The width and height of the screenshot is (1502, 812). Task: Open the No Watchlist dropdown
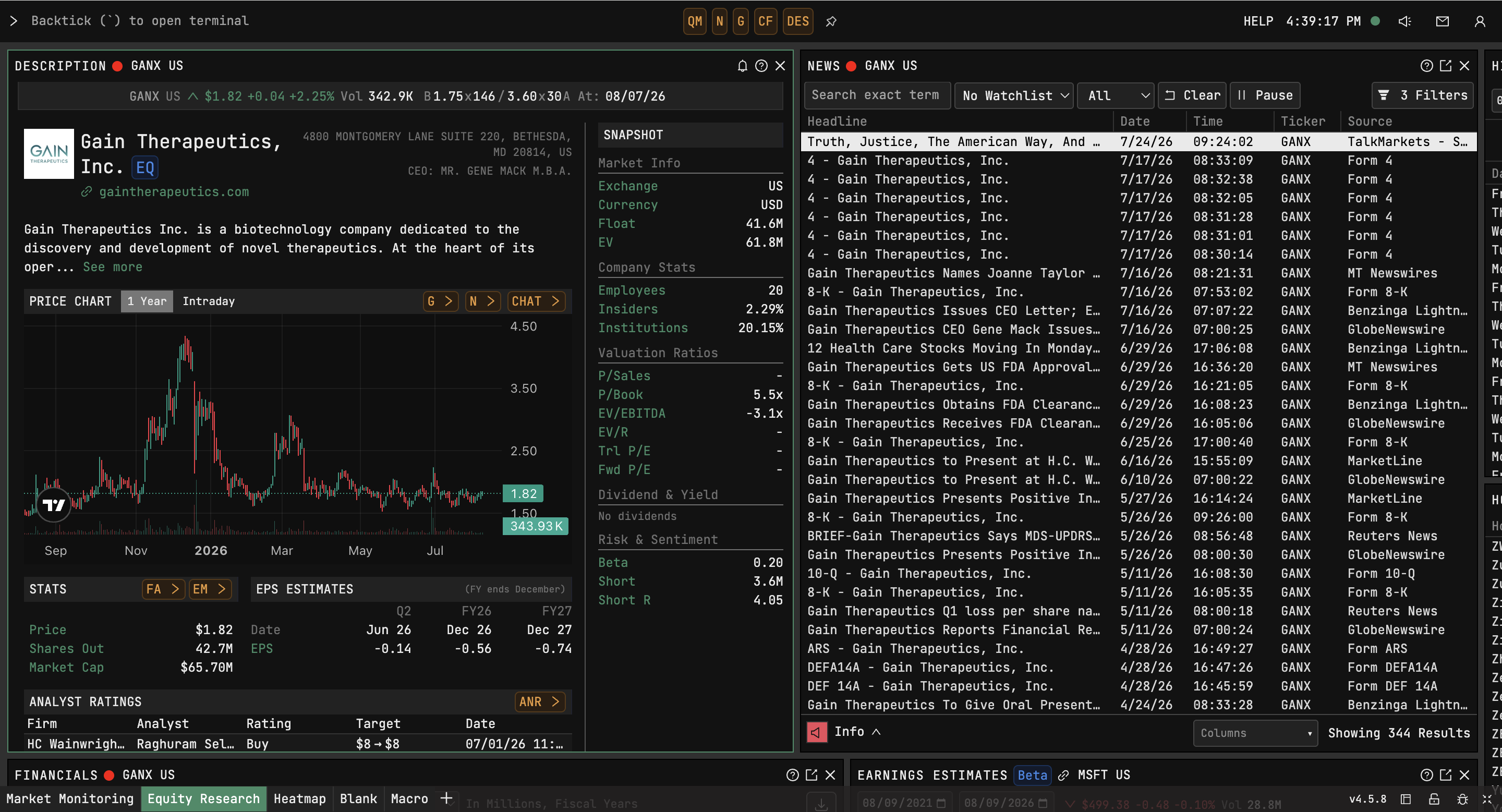1014,95
